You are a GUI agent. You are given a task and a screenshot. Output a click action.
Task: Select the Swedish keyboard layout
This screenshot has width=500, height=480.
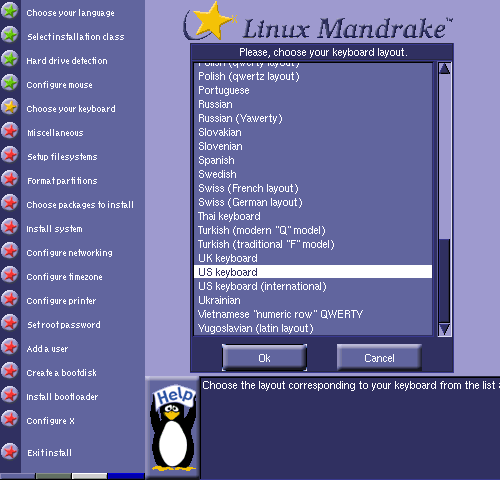[313, 175]
